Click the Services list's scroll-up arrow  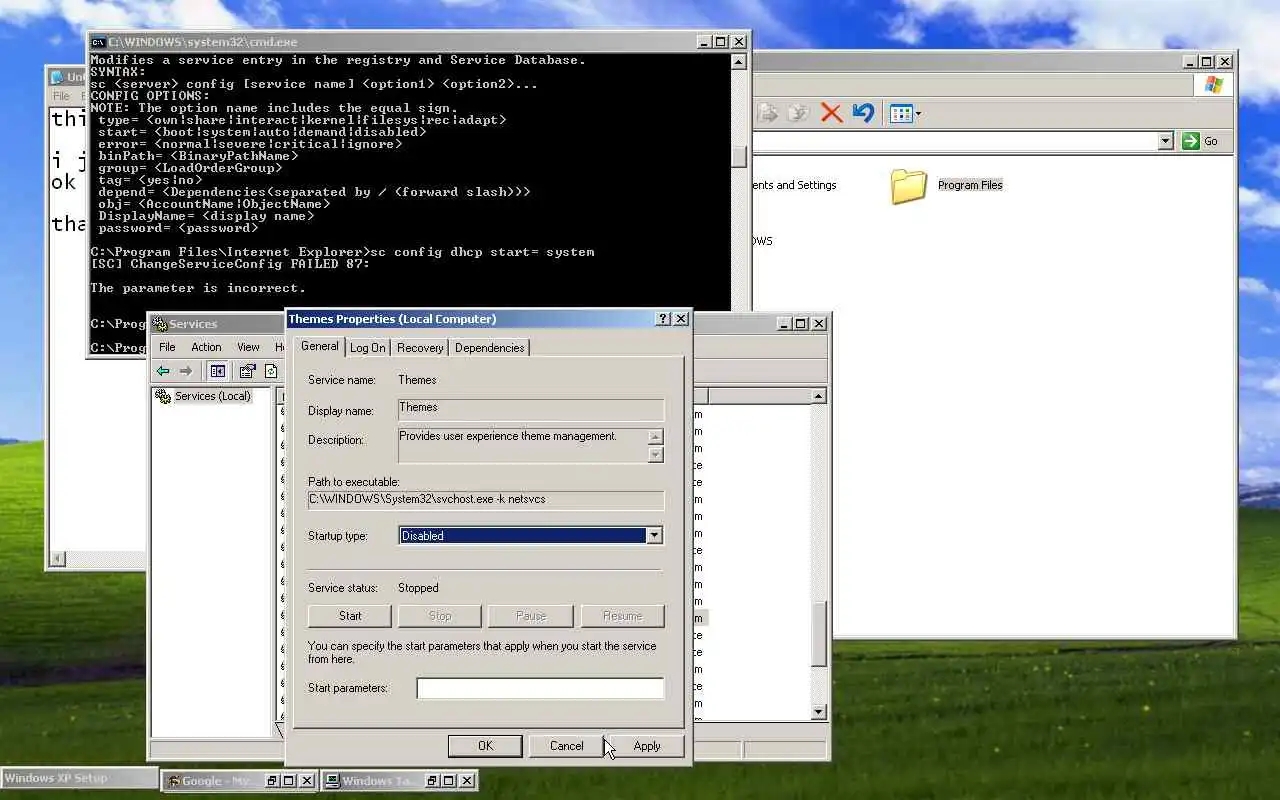click(x=819, y=396)
